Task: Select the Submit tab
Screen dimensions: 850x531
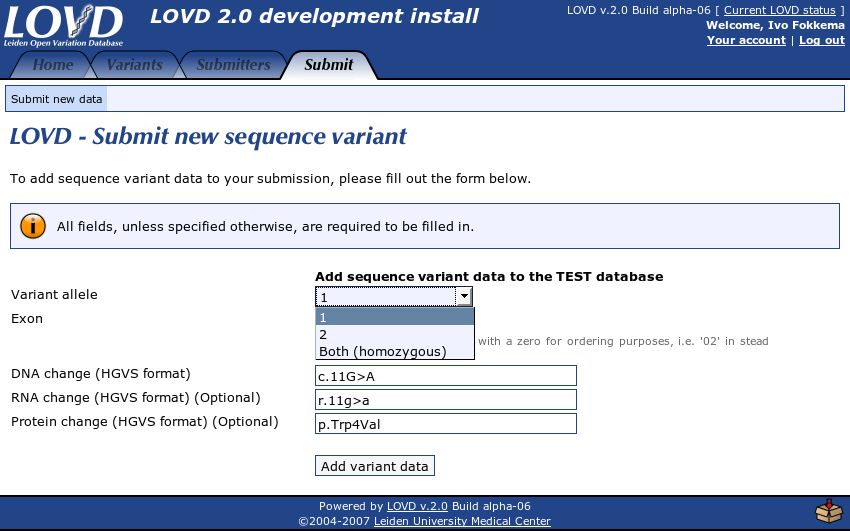Action: click(329, 64)
